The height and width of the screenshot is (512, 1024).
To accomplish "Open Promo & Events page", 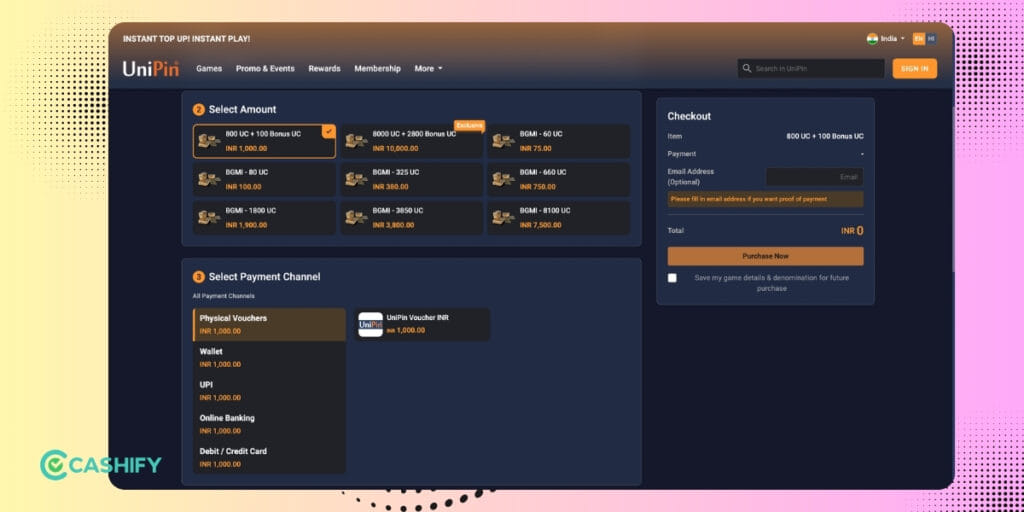I will click(x=265, y=69).
